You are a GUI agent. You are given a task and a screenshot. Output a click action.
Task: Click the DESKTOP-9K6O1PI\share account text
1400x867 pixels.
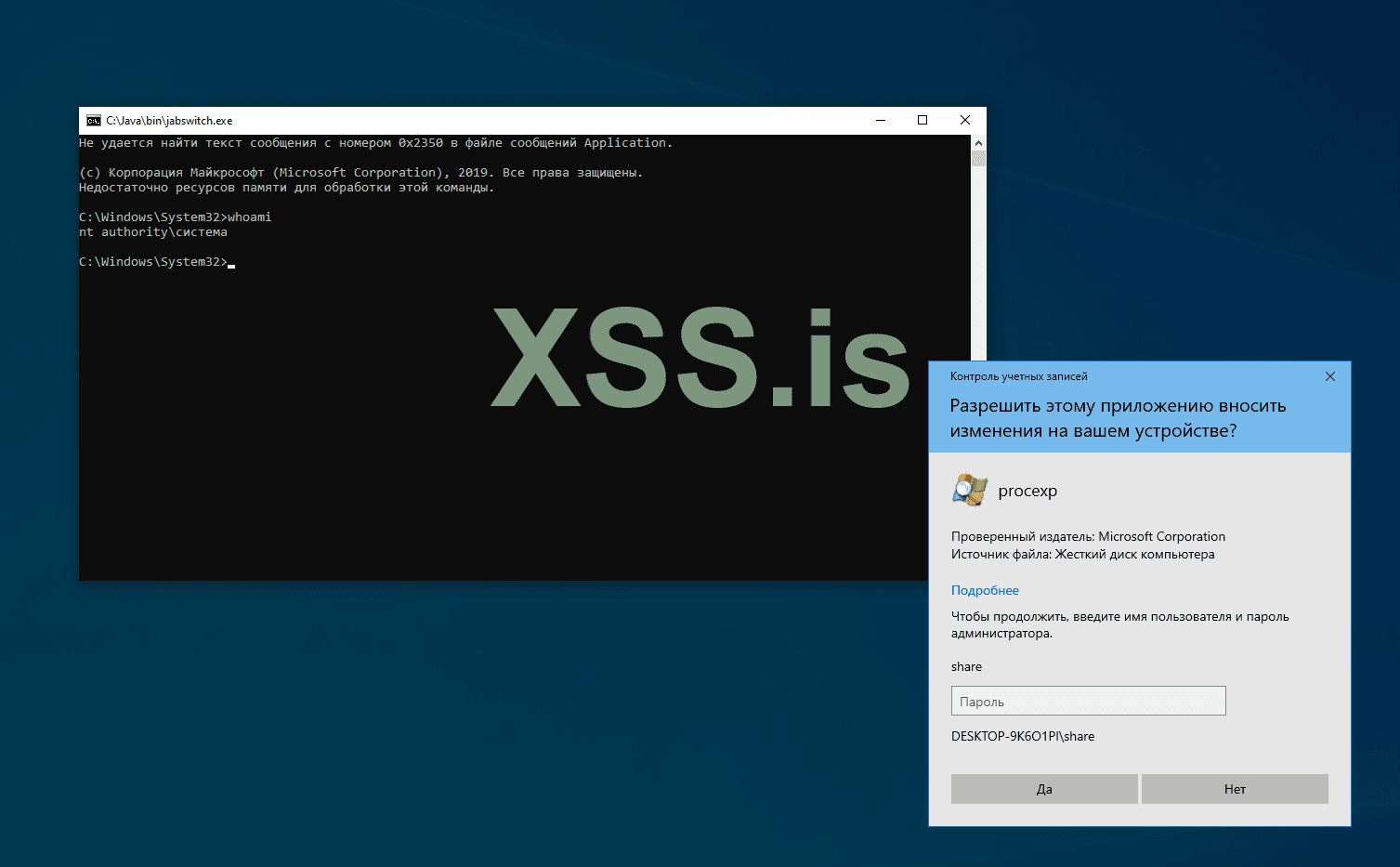[x=1023, y=736]
